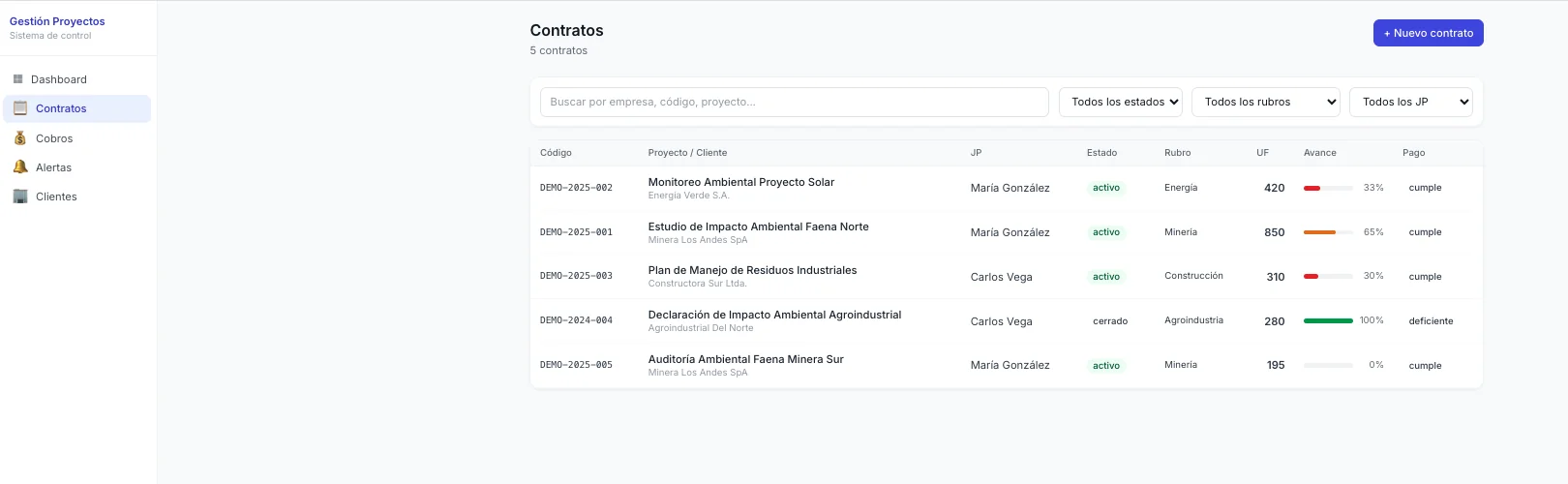The height and width of the screenshot is (484, 1568).
Task: Open Plan de Manejo de Residuos Industriales
Action: [x=752, y=270]
